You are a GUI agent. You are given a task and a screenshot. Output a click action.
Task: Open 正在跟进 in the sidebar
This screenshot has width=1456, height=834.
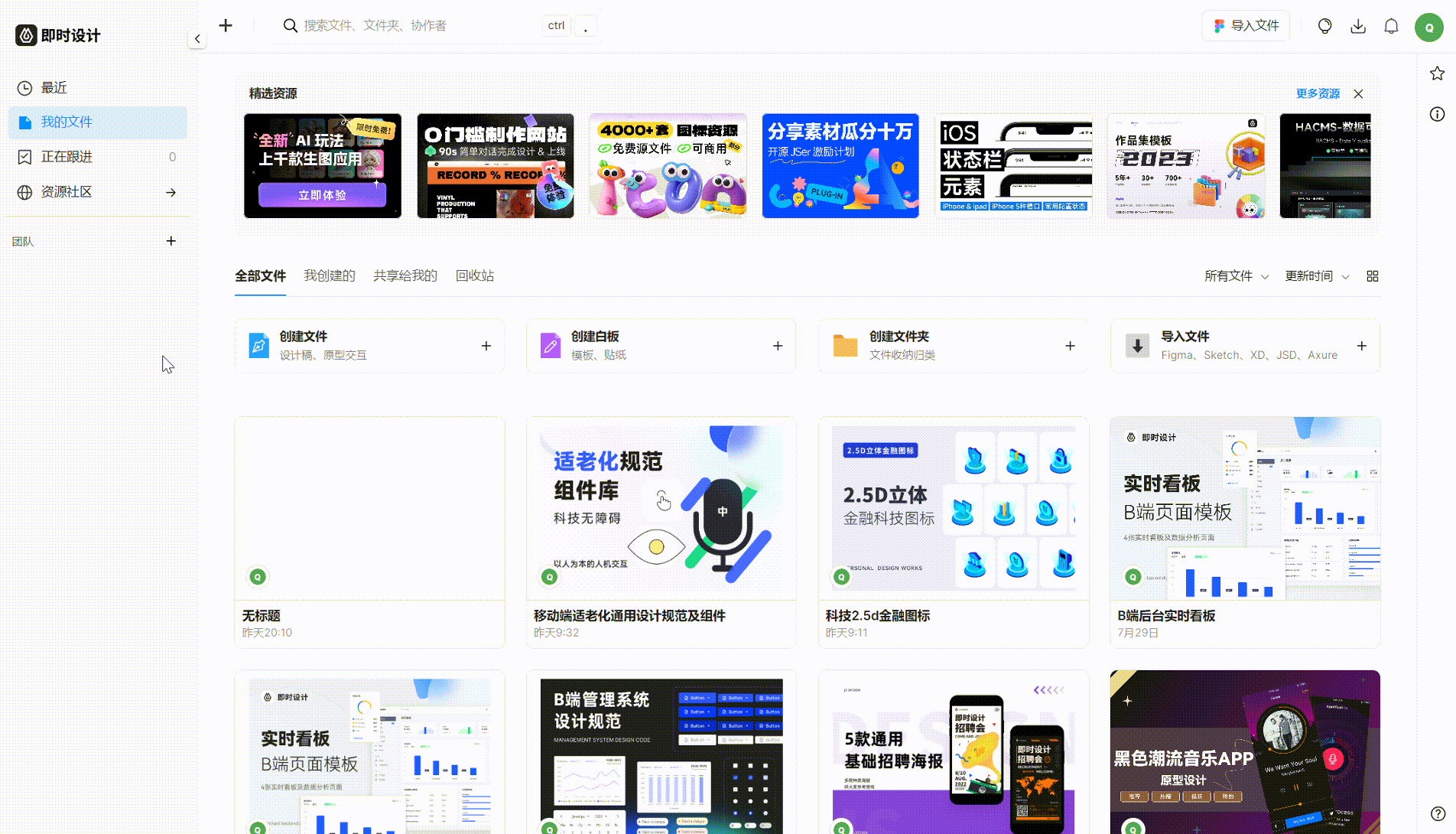click(x=97, y=156)
